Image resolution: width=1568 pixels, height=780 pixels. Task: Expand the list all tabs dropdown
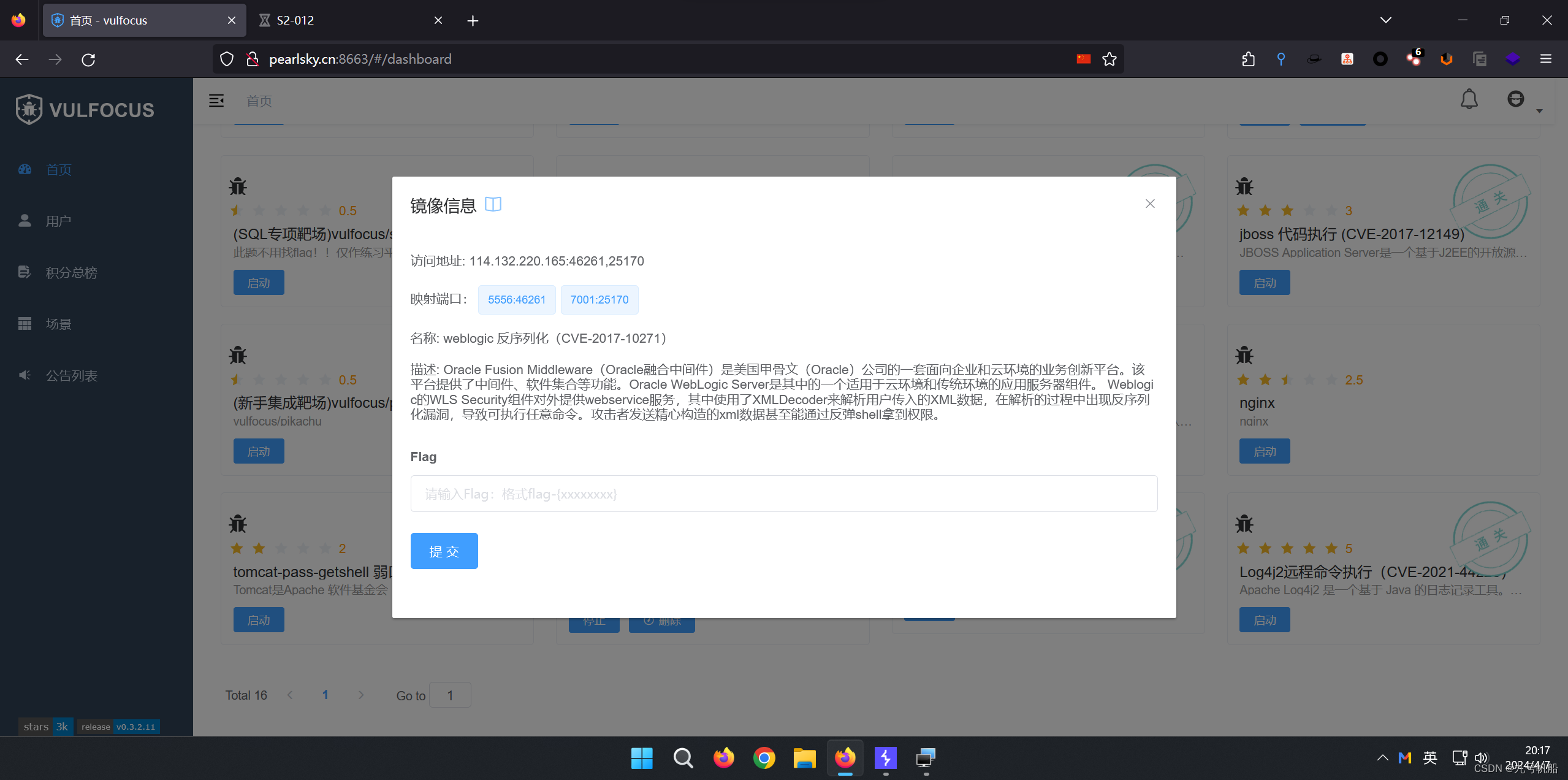1386,20
